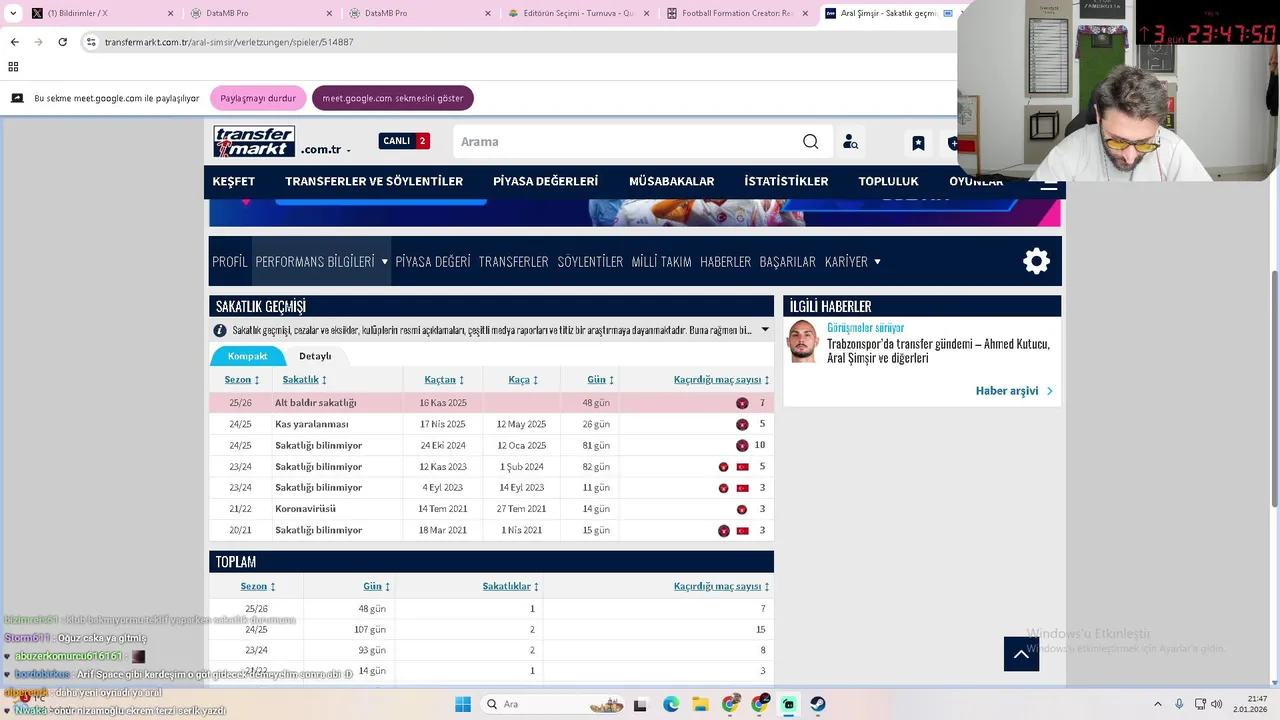
Task: Click the search magnifier icon
Action: coord(811,142)
